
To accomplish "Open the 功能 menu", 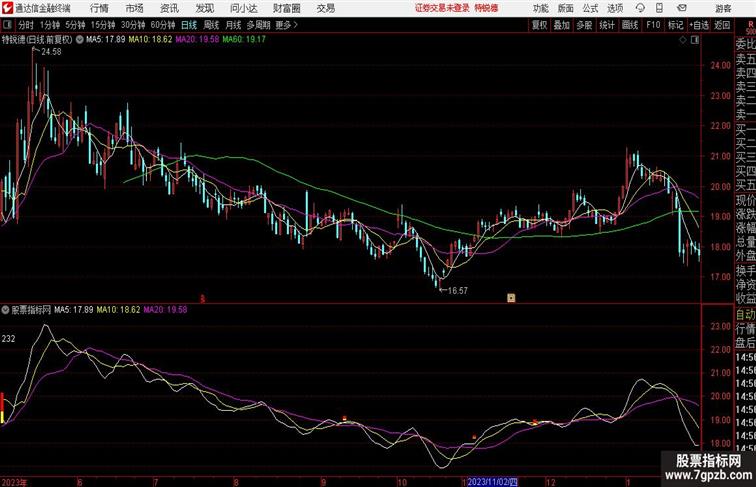I will (x=540, y=8).
